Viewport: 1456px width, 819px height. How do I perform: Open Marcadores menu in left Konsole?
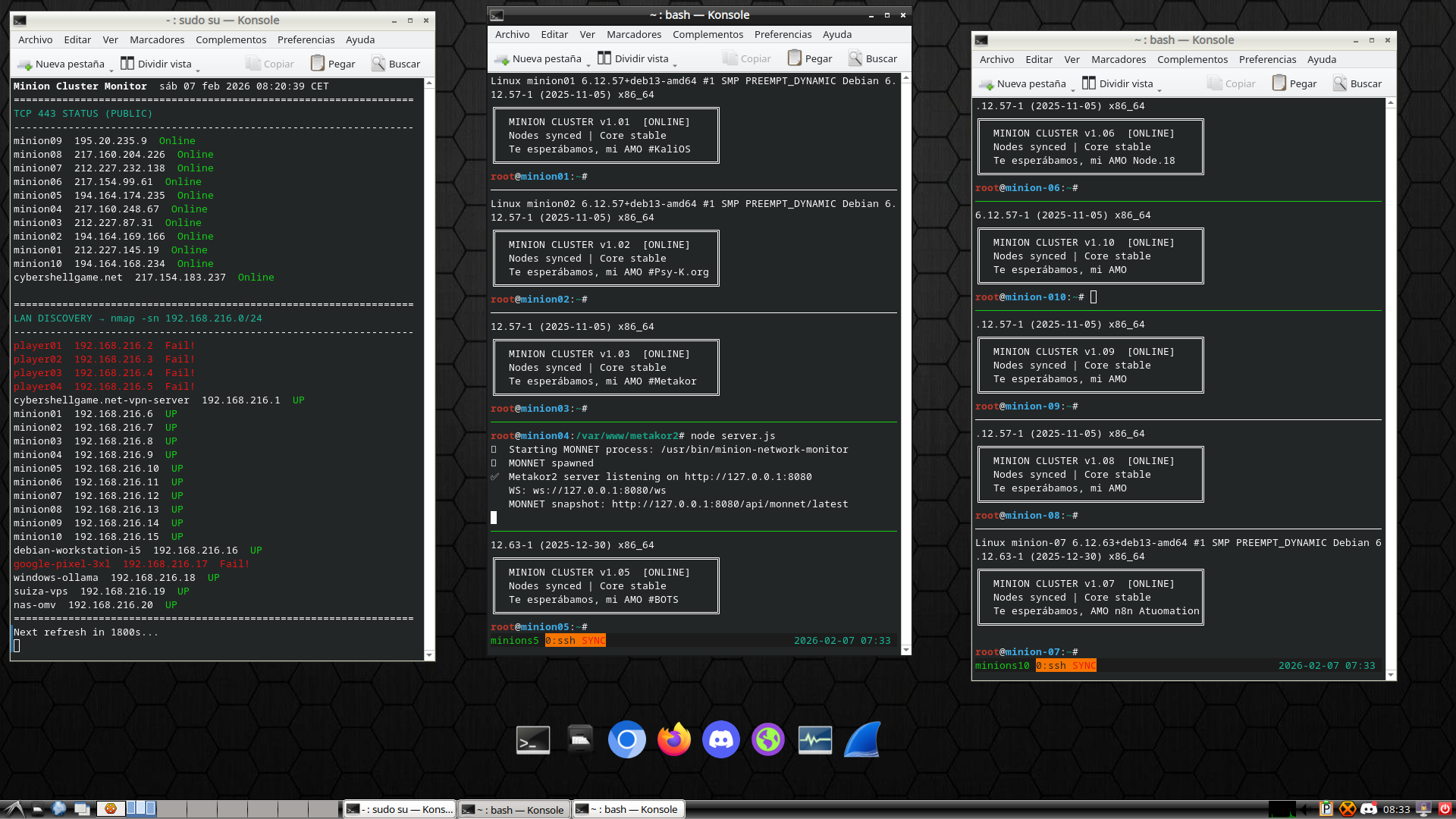(156, 39)
